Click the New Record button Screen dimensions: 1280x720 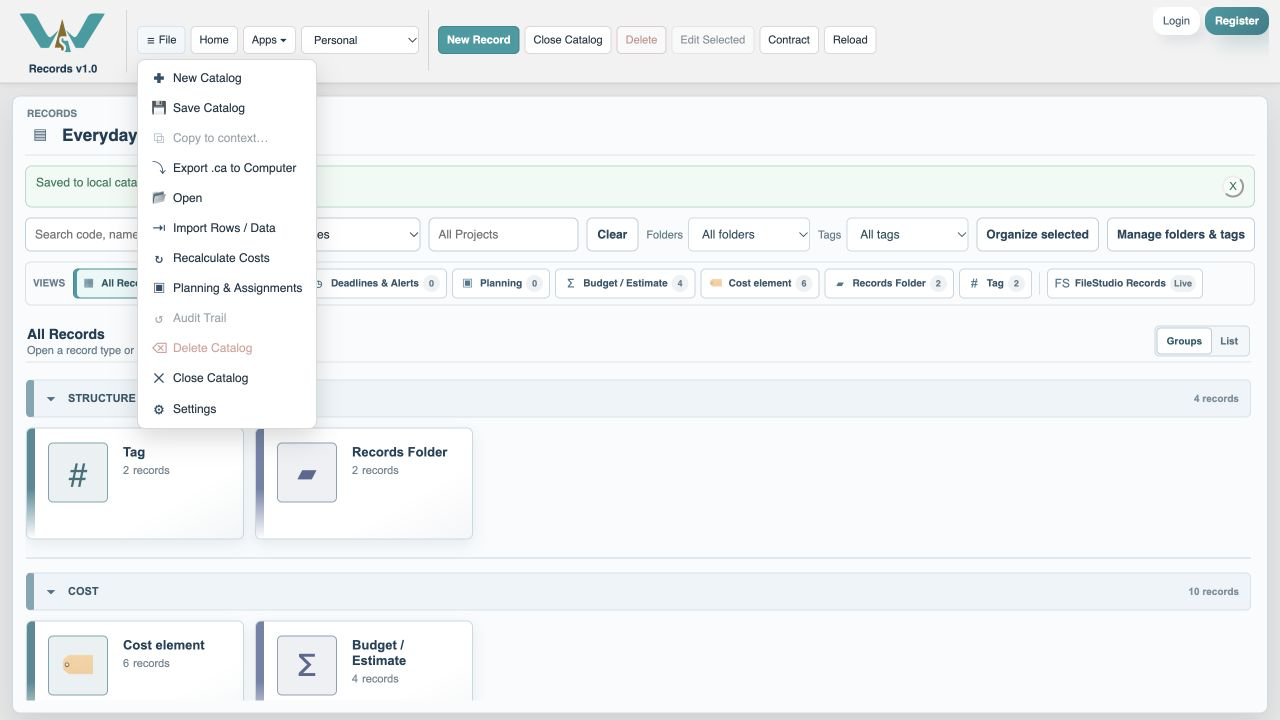click(479, 40)
